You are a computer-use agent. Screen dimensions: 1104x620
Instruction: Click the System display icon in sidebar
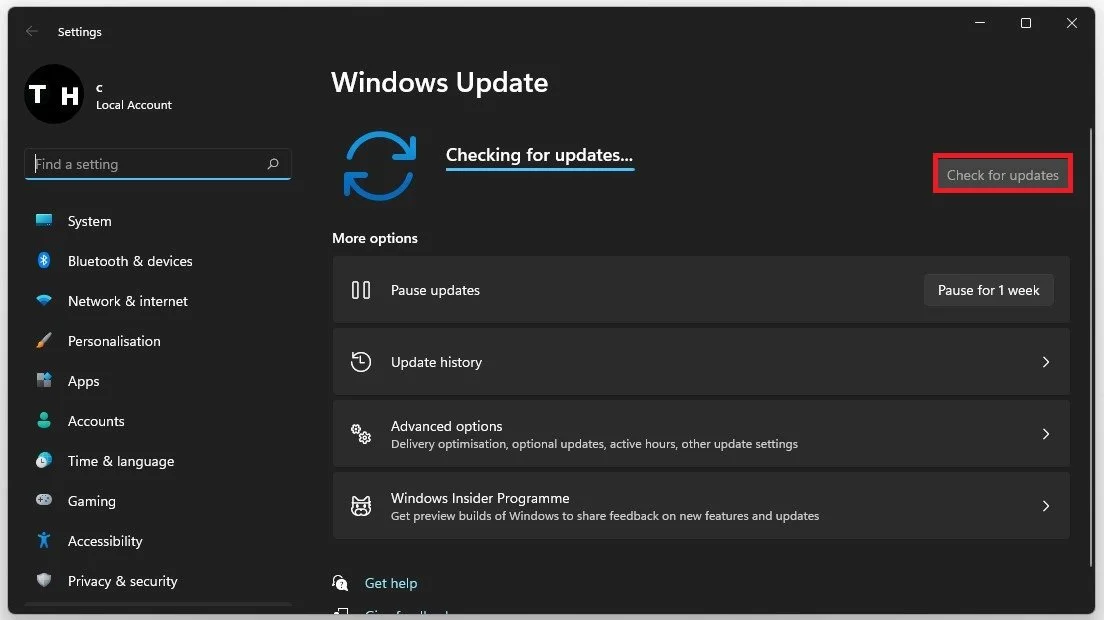point(44,220)
